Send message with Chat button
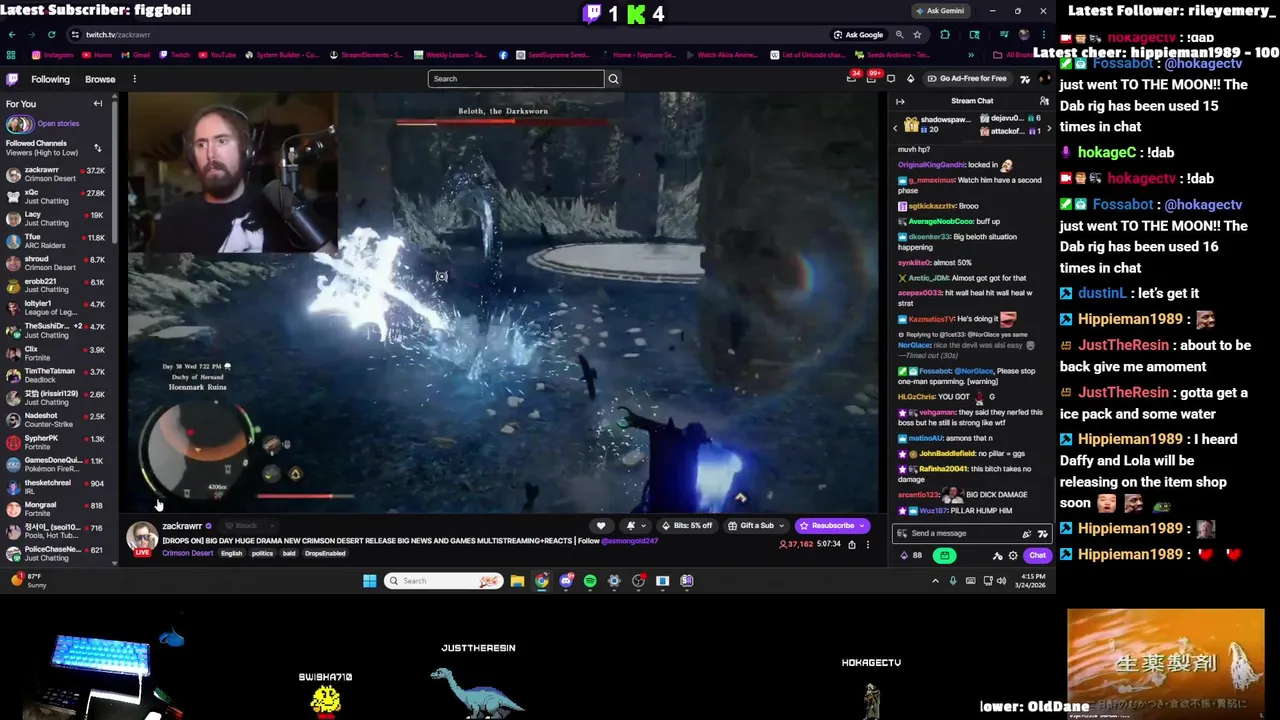 coord(1037,556)
